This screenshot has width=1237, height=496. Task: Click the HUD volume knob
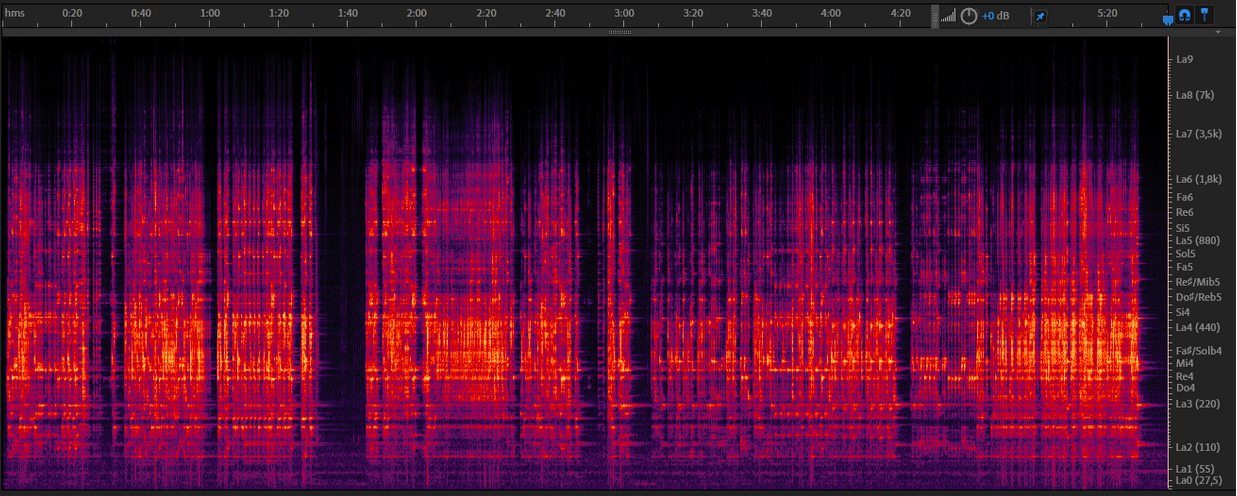coord(969,16)
